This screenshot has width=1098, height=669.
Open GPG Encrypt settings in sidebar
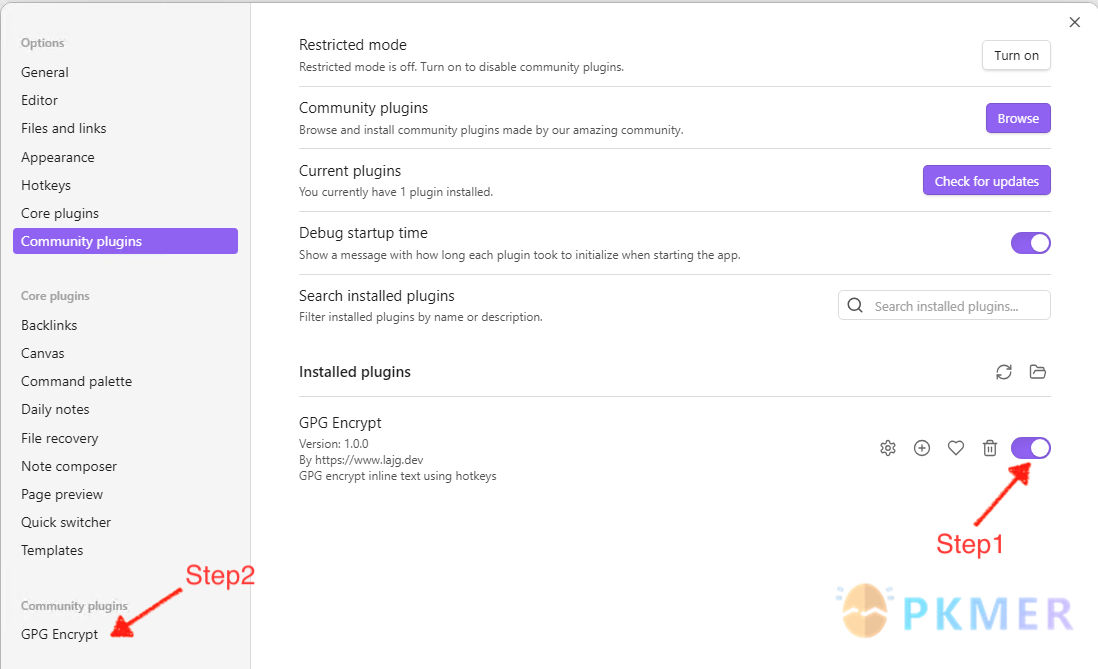tap(60, 634)
